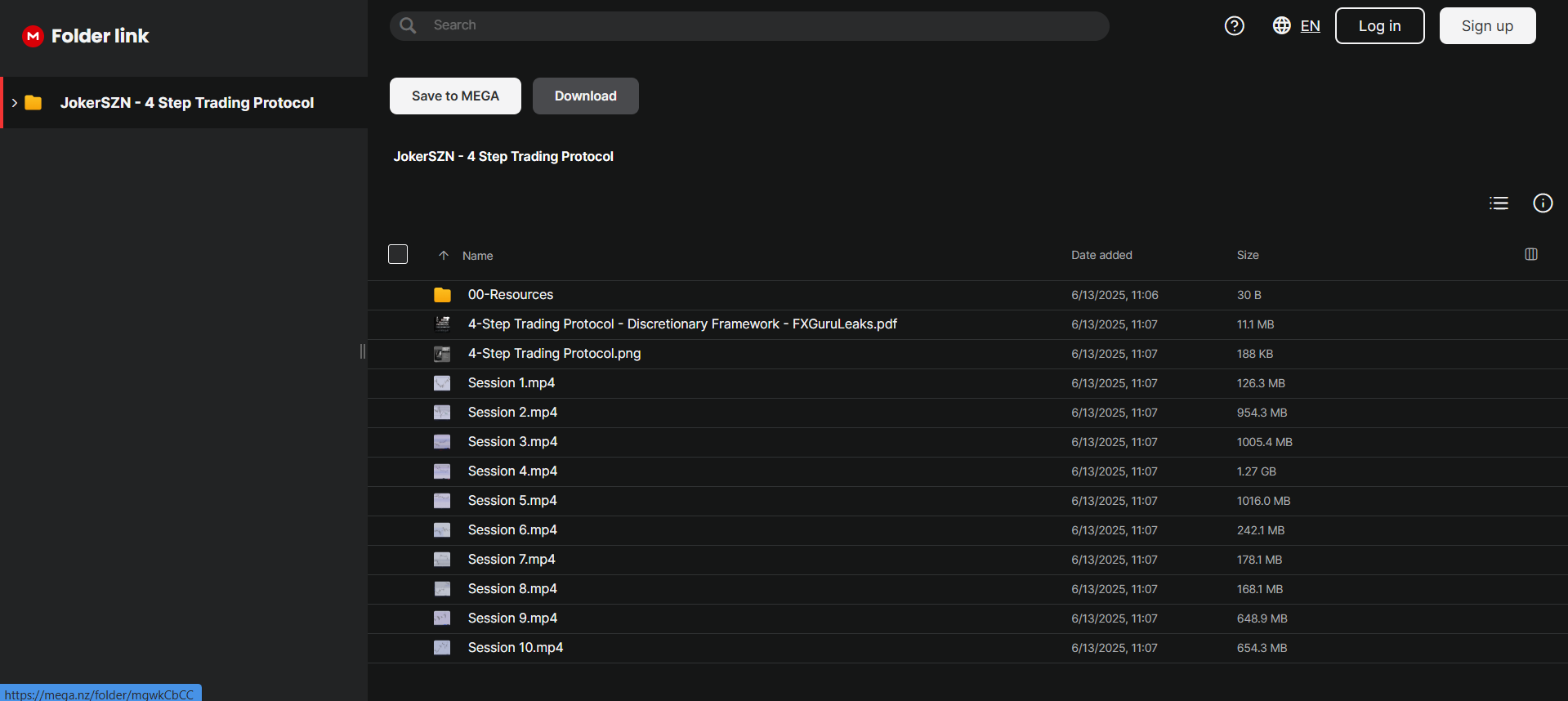Viewport: 1568px width, 701px height.
Task: Click Session 2.mp4 video thumbnail
Action: point(442,413)
